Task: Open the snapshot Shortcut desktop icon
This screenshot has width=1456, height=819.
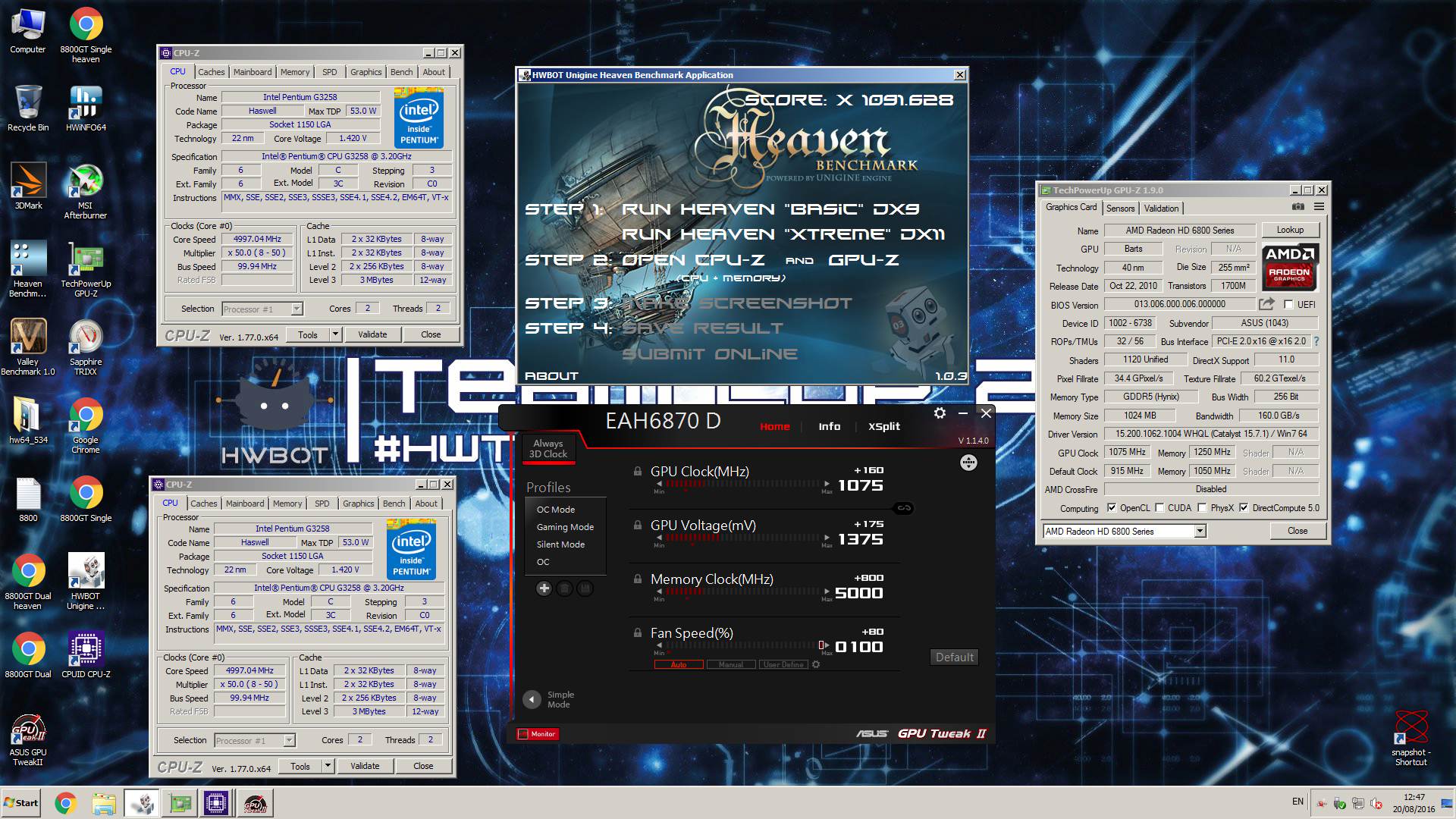Action: click(1410, 737)
